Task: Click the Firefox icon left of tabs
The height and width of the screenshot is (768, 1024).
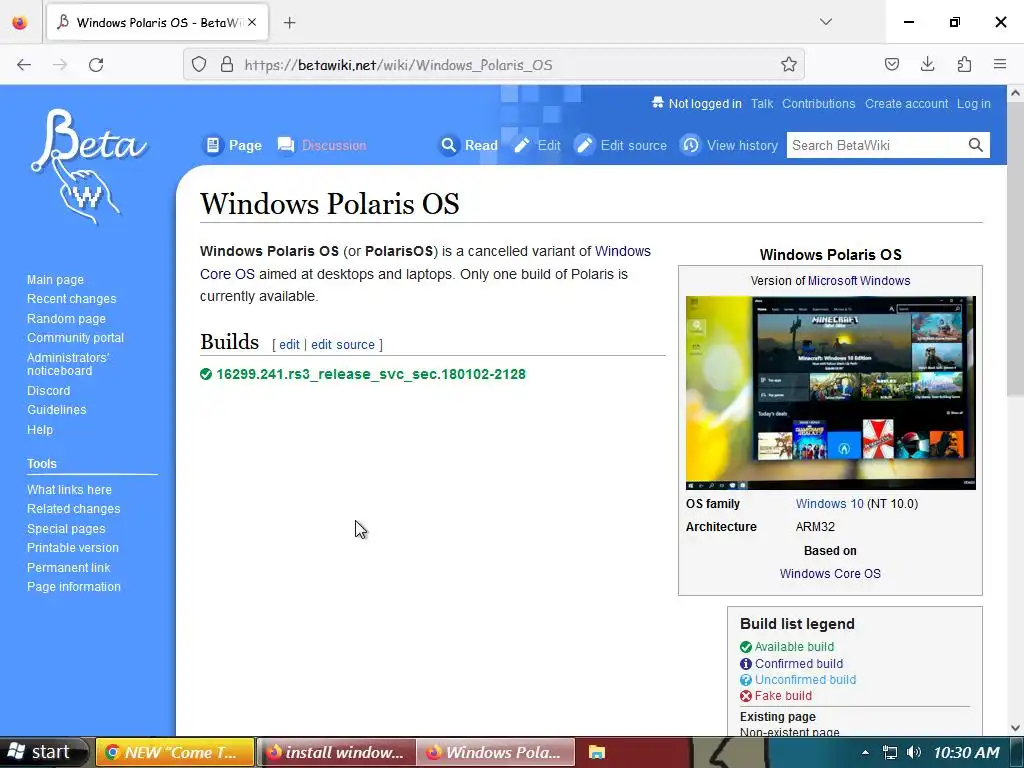Action: point(20,22)
